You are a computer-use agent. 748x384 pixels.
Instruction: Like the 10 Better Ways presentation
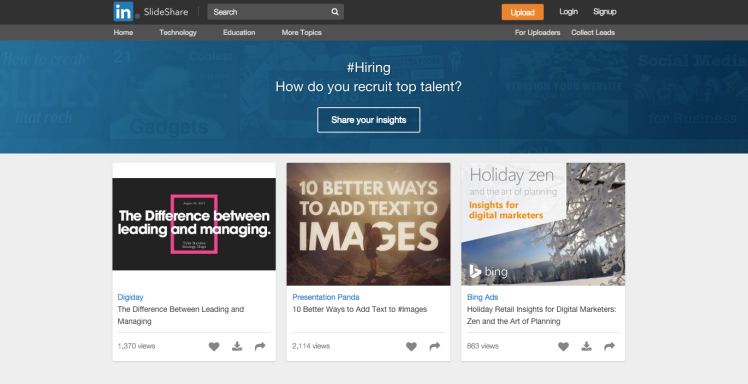point(411,346)
